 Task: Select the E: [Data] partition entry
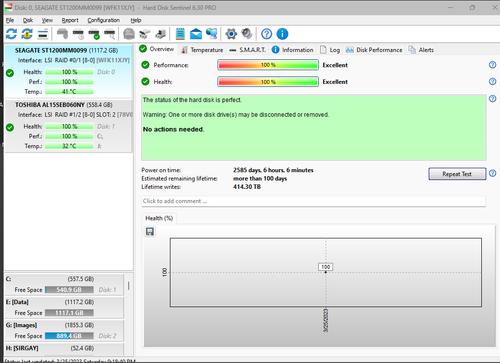click(x=64, y=307)
